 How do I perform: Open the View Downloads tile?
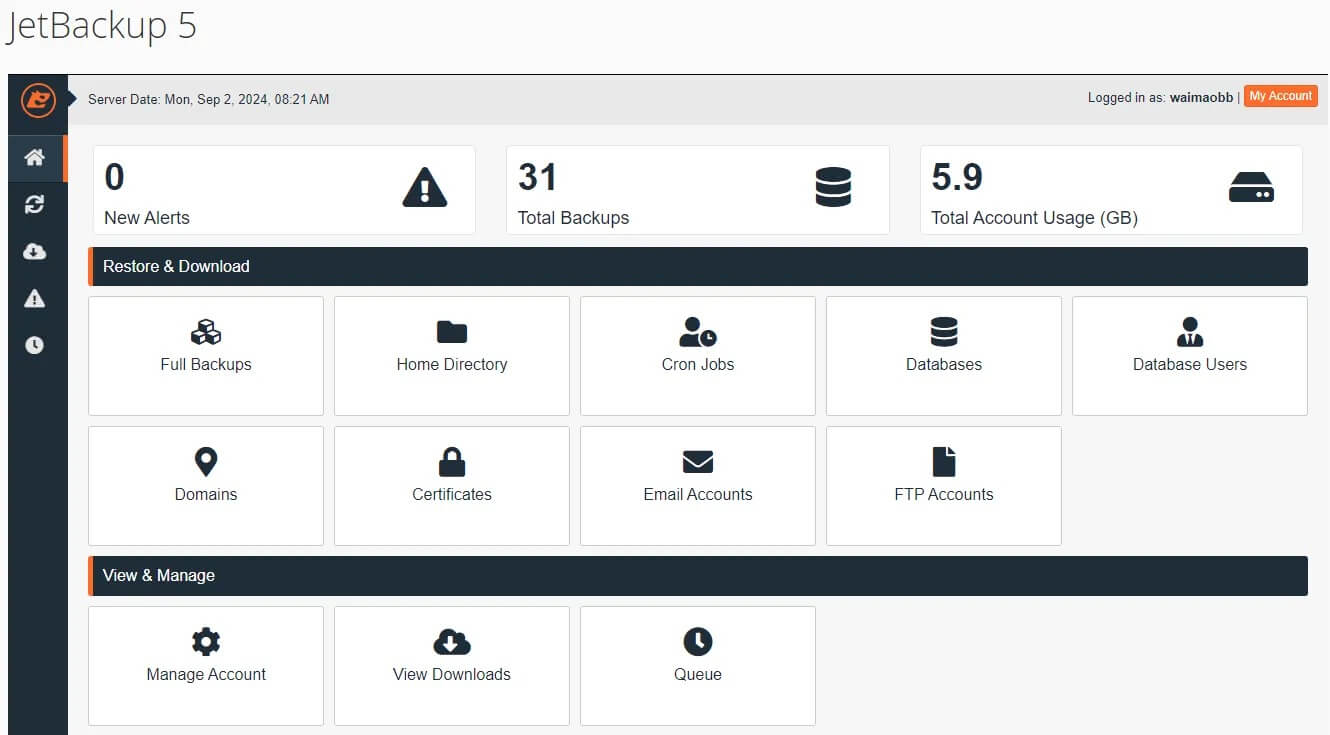[452, 665]
